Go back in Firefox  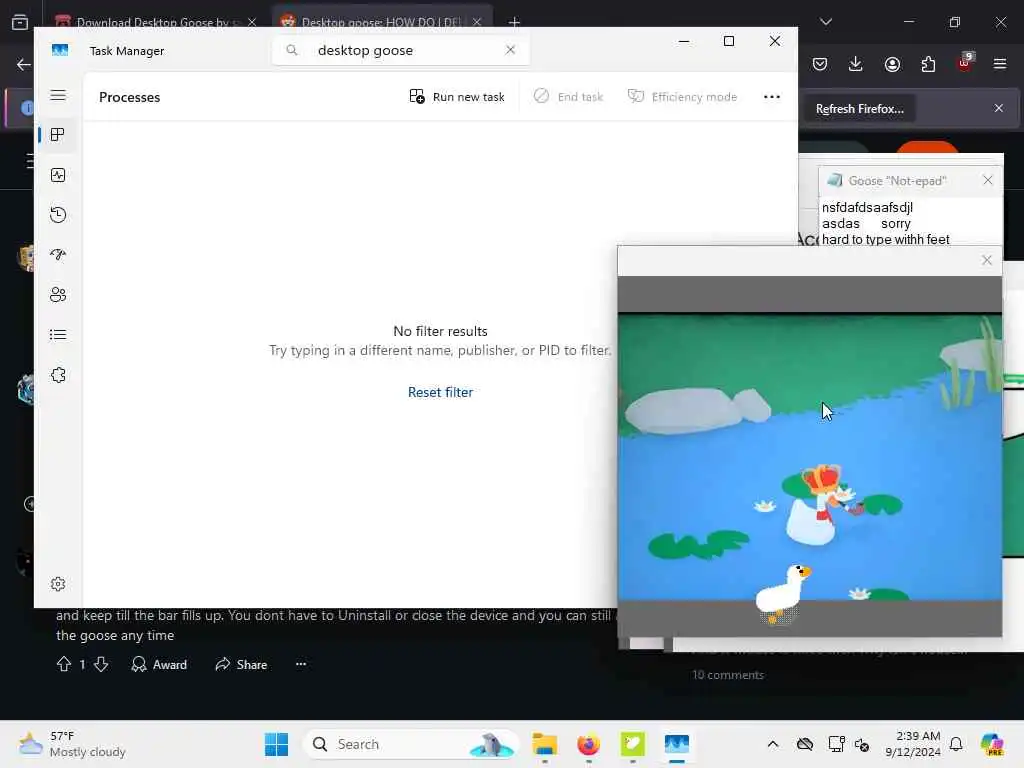tap(24, 64)
